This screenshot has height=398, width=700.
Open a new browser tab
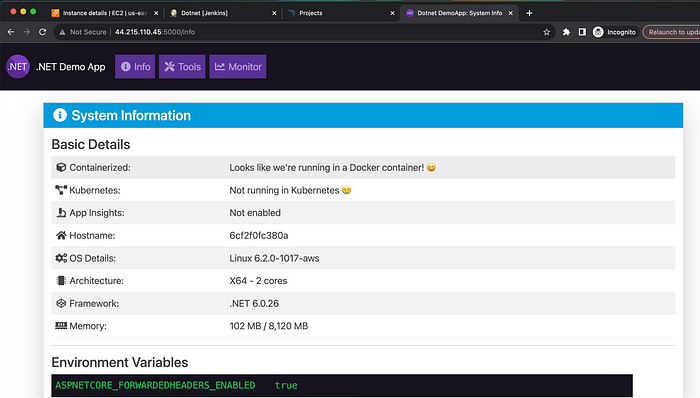click(529, 13)
